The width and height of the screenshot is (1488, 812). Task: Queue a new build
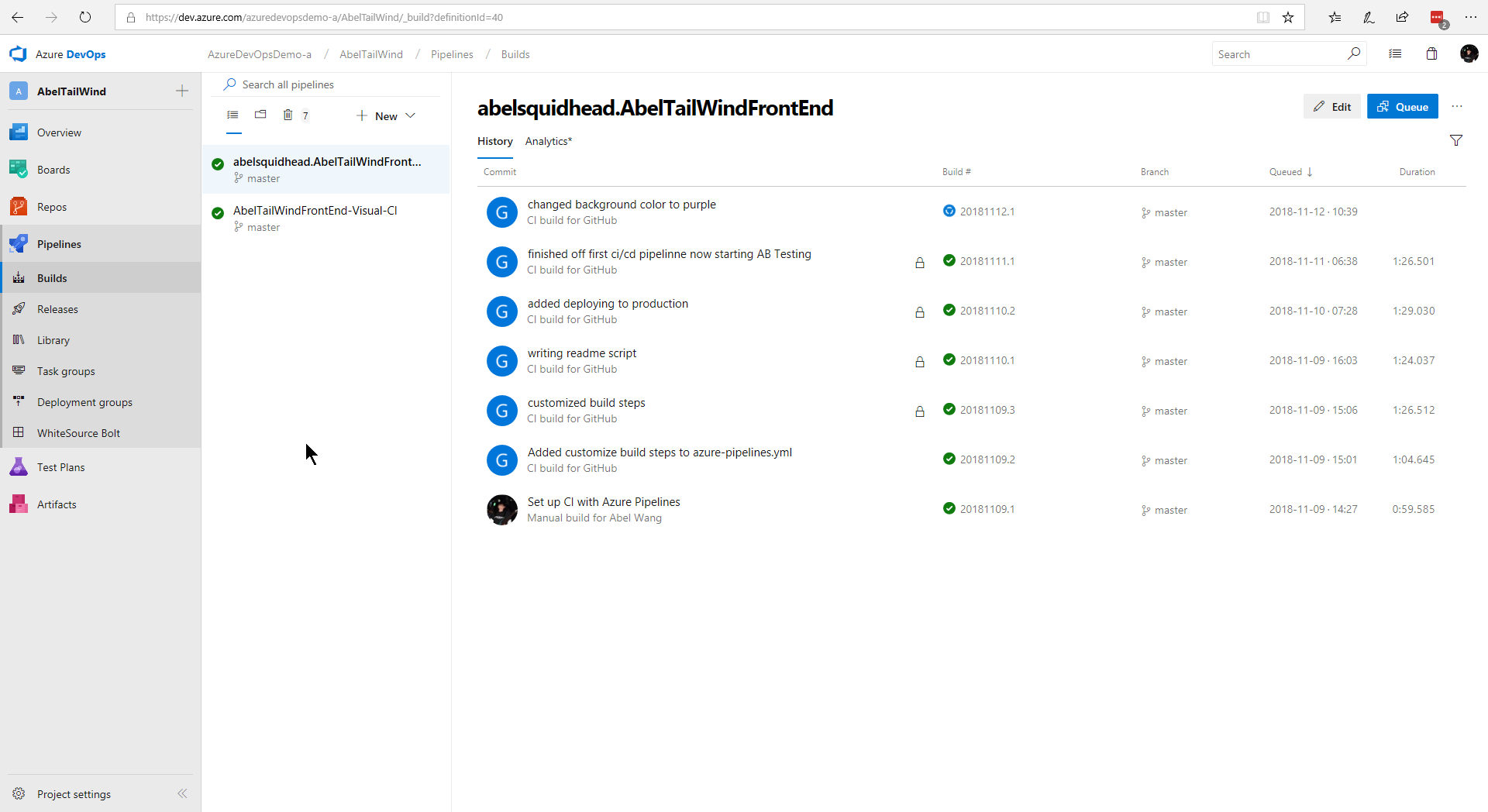(1403, 106)
